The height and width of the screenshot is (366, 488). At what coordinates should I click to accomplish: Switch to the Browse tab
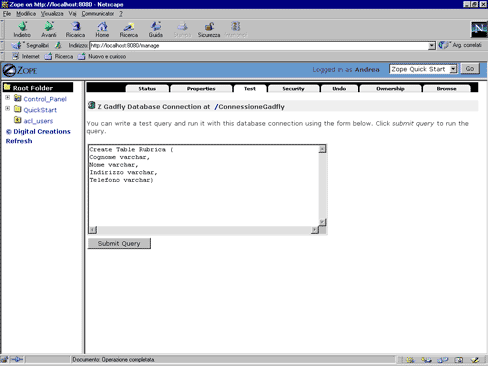446,89
